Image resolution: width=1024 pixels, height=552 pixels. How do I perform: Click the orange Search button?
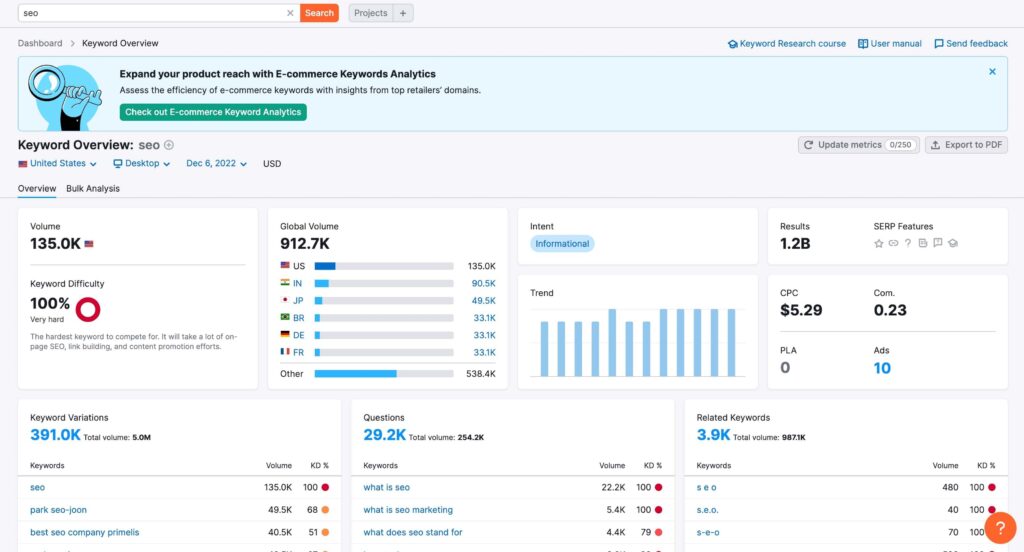(319, 13)
